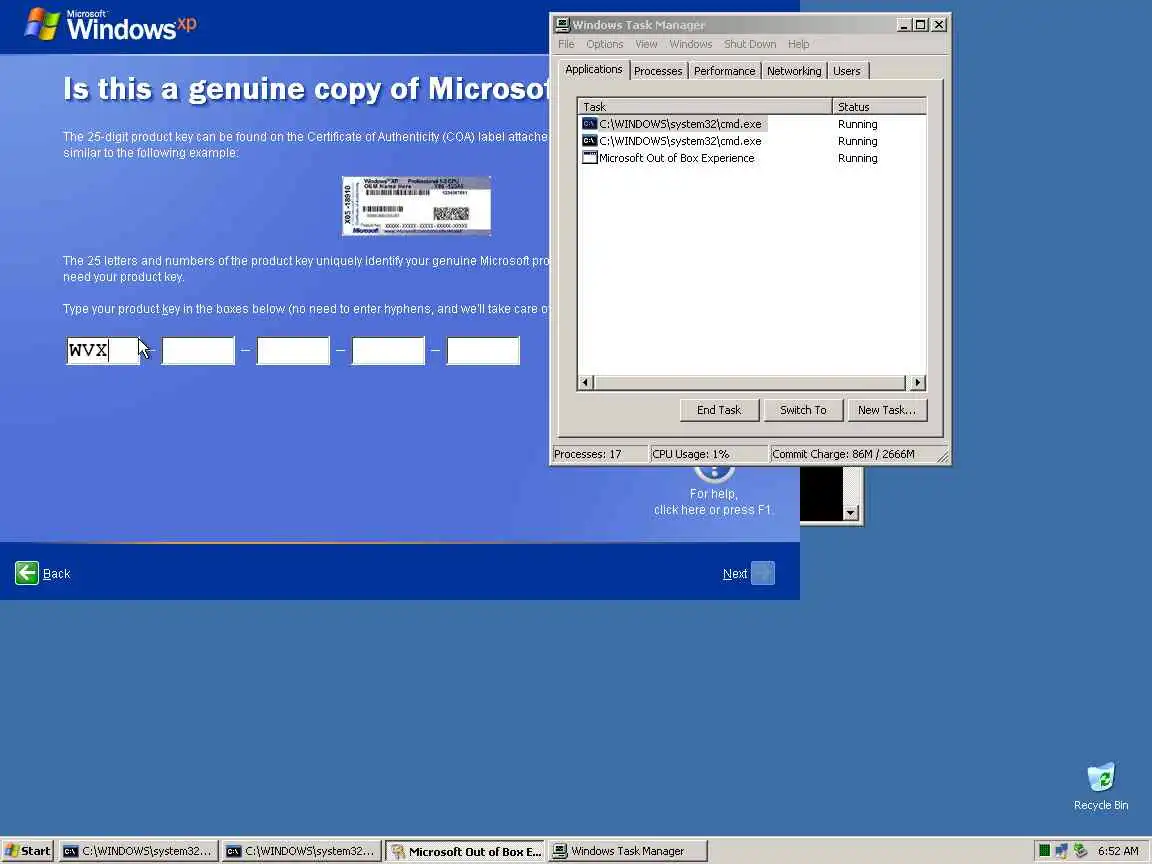
Task: Select first cmd.exe task icon in list
Action: click(589, 123)
